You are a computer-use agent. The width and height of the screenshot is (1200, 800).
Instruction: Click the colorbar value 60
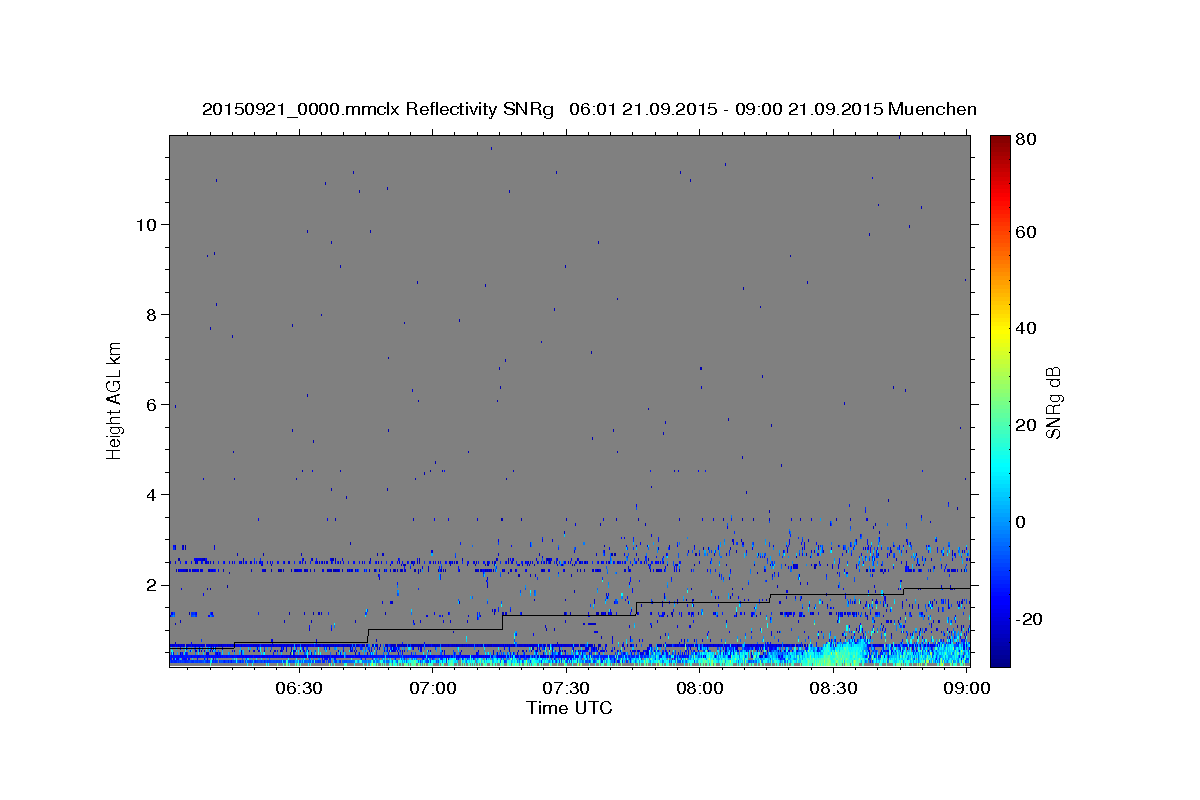(1026, 232)
